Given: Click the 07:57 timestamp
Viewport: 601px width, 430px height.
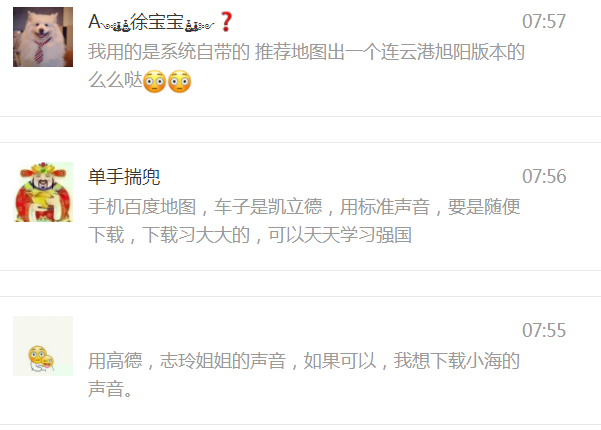Looking at the screenshot, I should pyautogui.click(x=544, y=21).
